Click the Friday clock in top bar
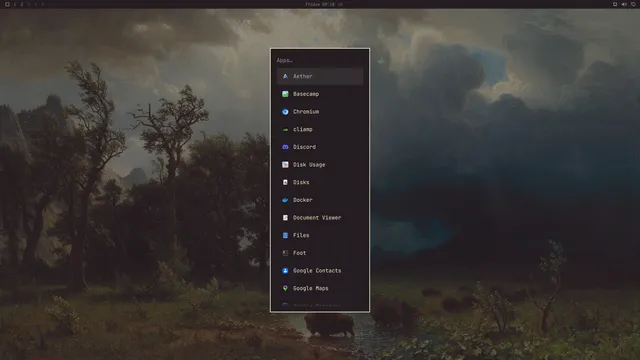This screenshot has height=360, width=640. 320,4
